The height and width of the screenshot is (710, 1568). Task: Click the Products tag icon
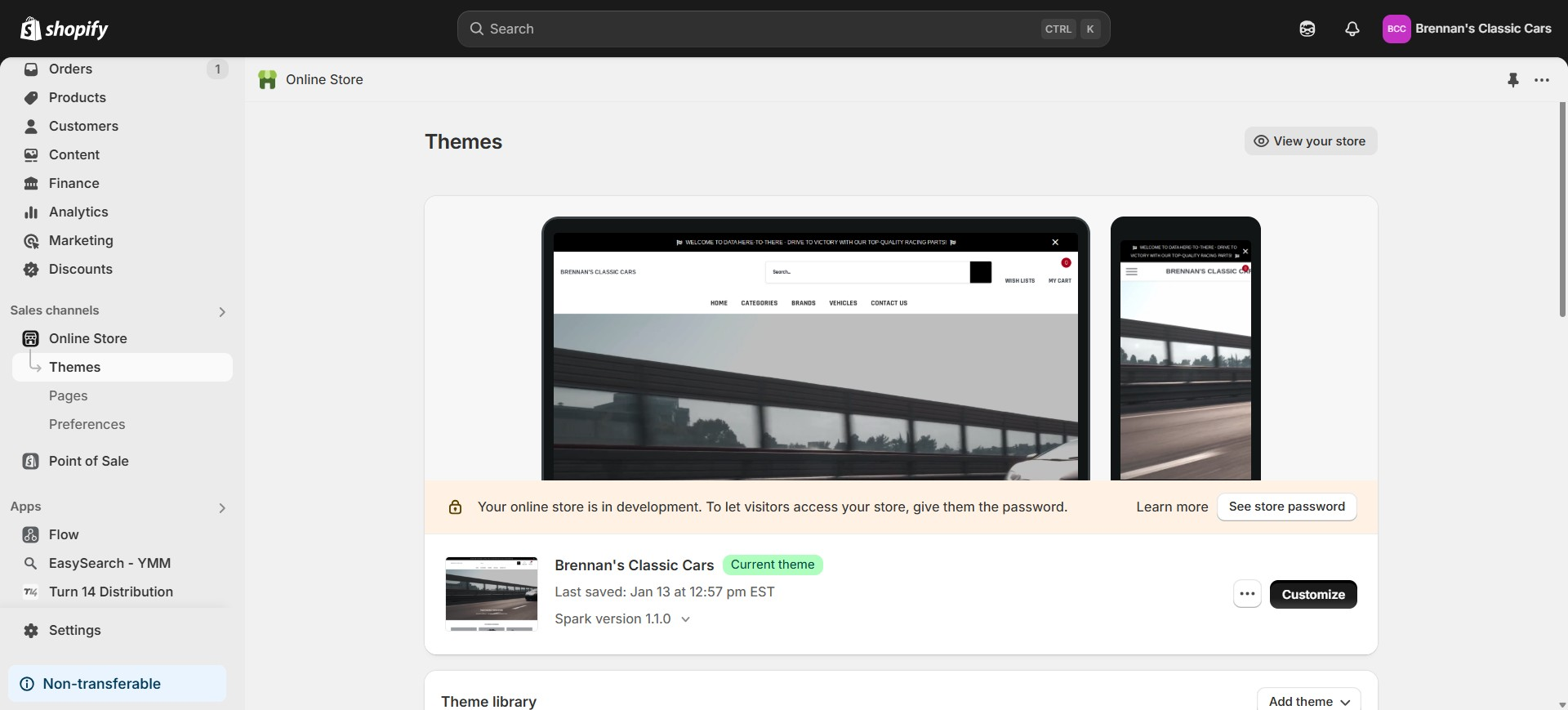(x=31, y=98)
